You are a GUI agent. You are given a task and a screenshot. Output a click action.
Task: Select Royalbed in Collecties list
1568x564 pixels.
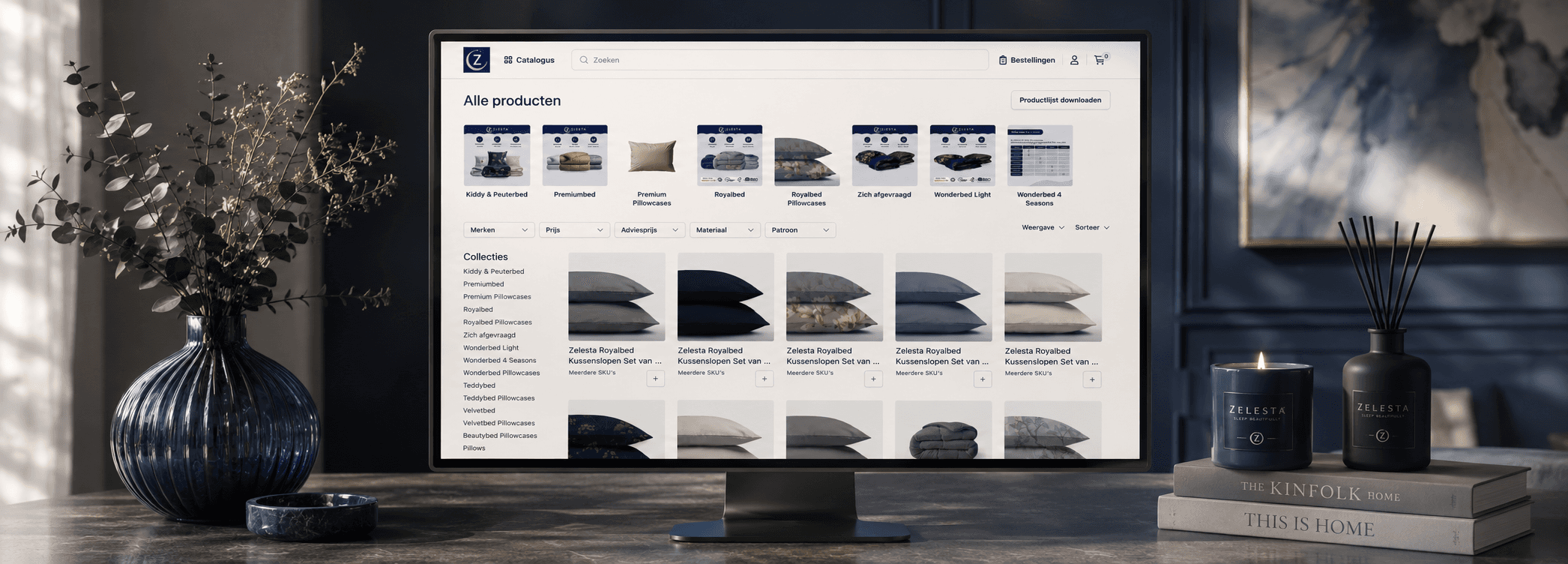(x=478, y=310)
